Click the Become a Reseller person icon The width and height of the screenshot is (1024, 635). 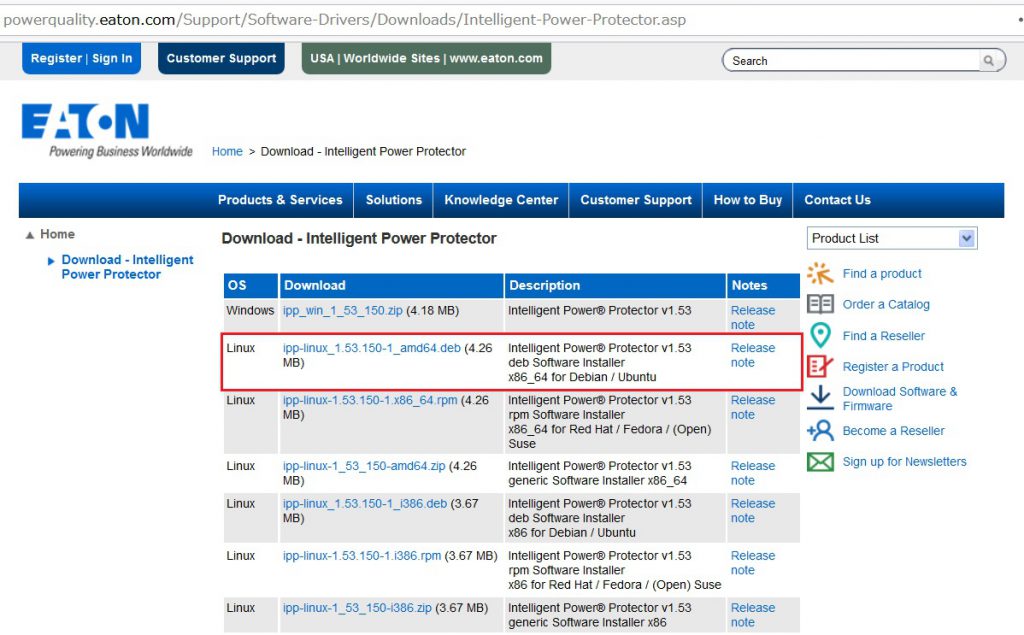(820, 430)
